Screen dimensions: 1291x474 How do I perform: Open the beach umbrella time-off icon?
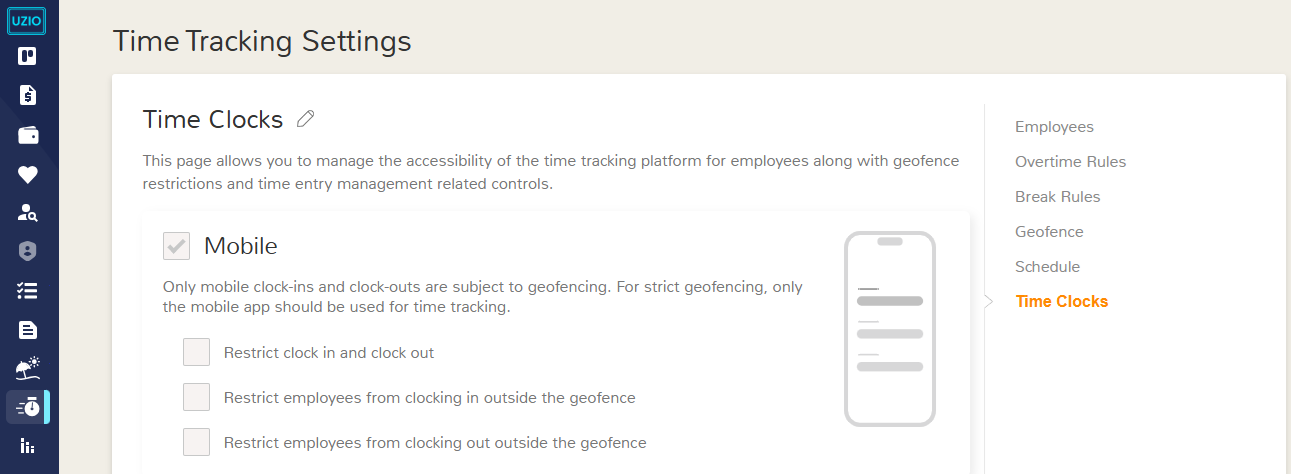pyautogui.click(x=28, y=368)
